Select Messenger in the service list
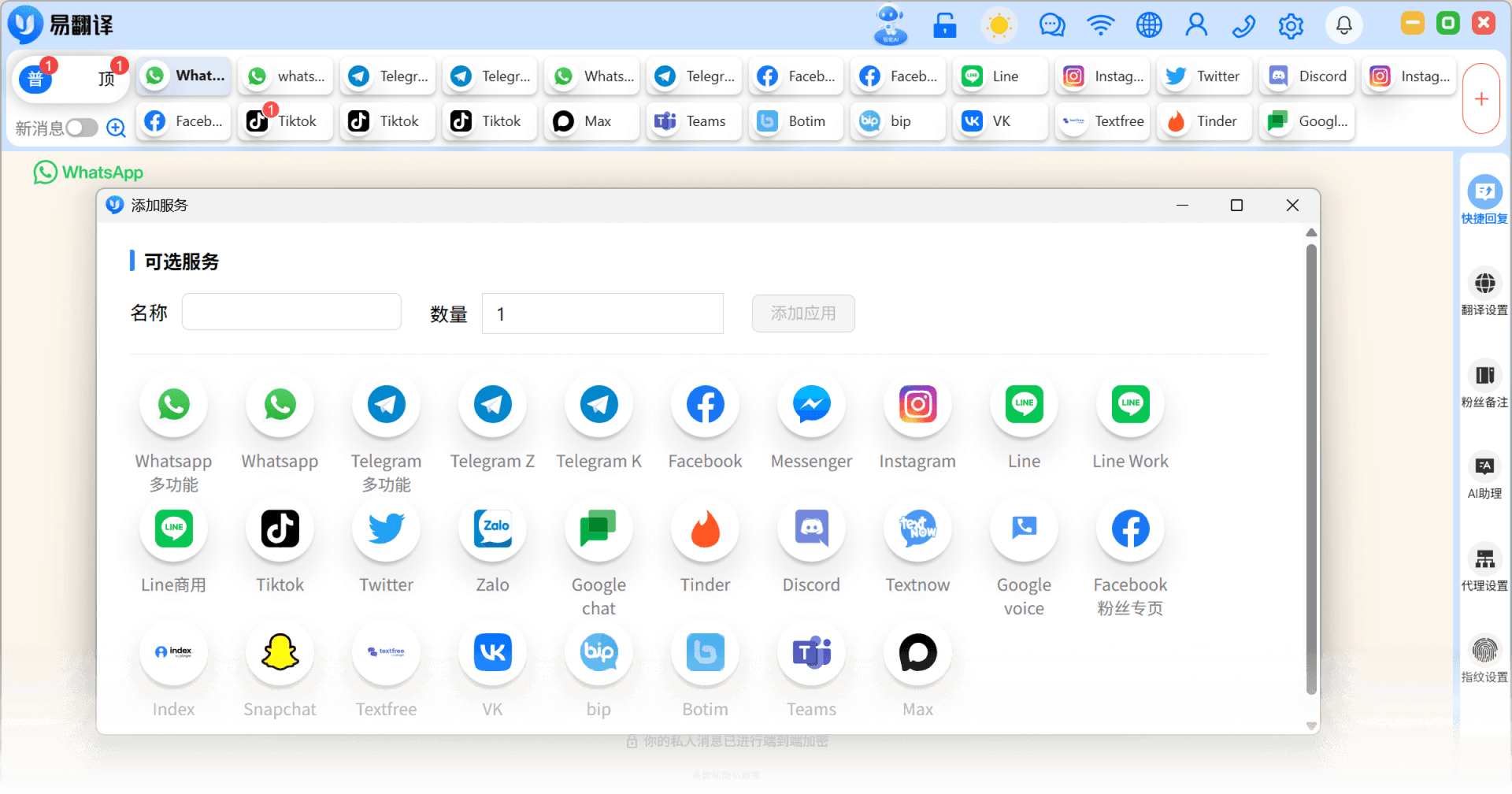The image size is (1512, 794). click(811, 405)
